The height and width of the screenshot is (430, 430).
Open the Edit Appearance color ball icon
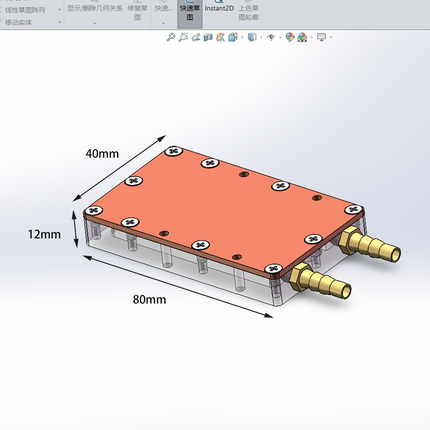point(290,37)
